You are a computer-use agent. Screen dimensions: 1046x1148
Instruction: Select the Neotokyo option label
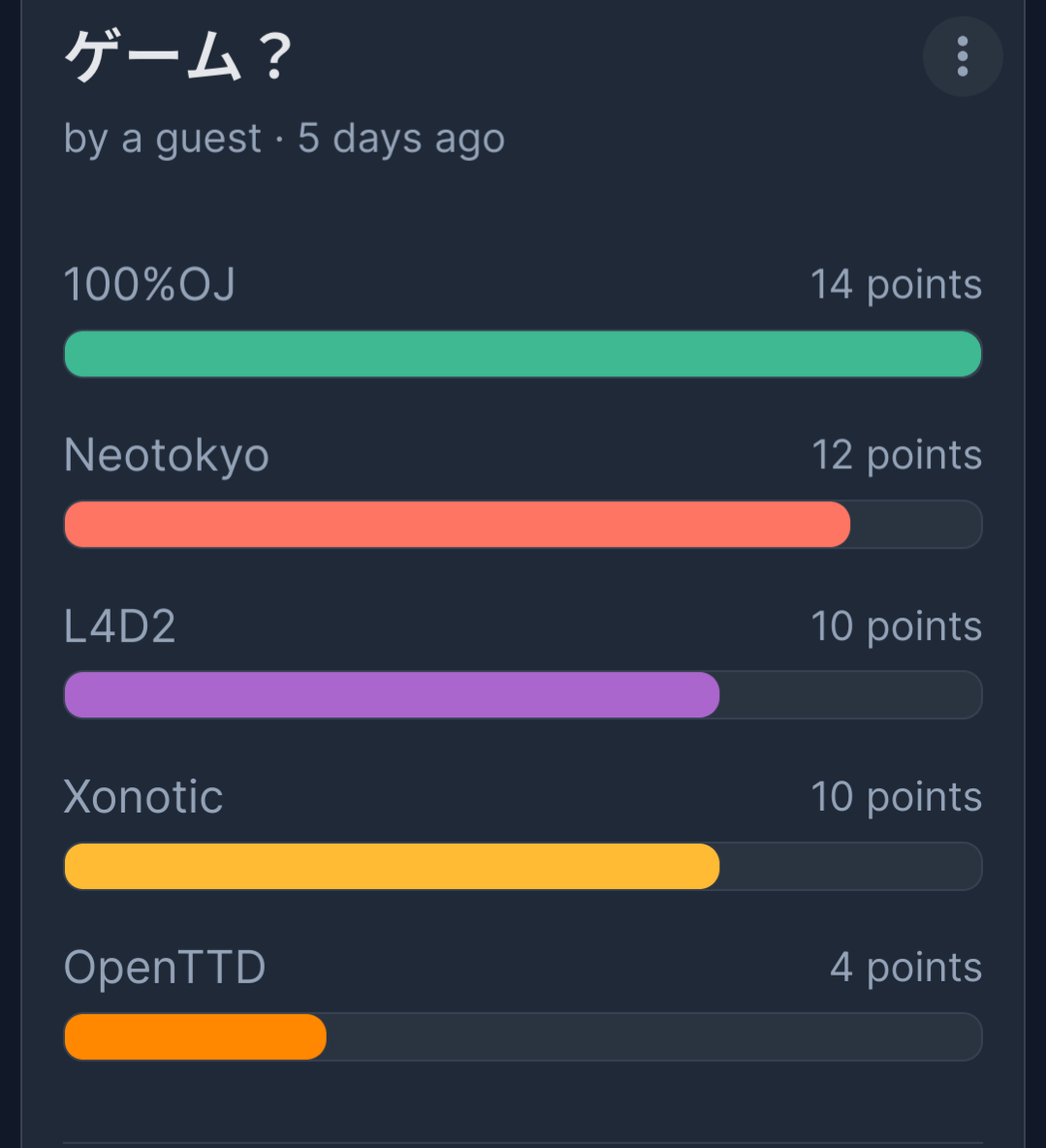(166, 456)
